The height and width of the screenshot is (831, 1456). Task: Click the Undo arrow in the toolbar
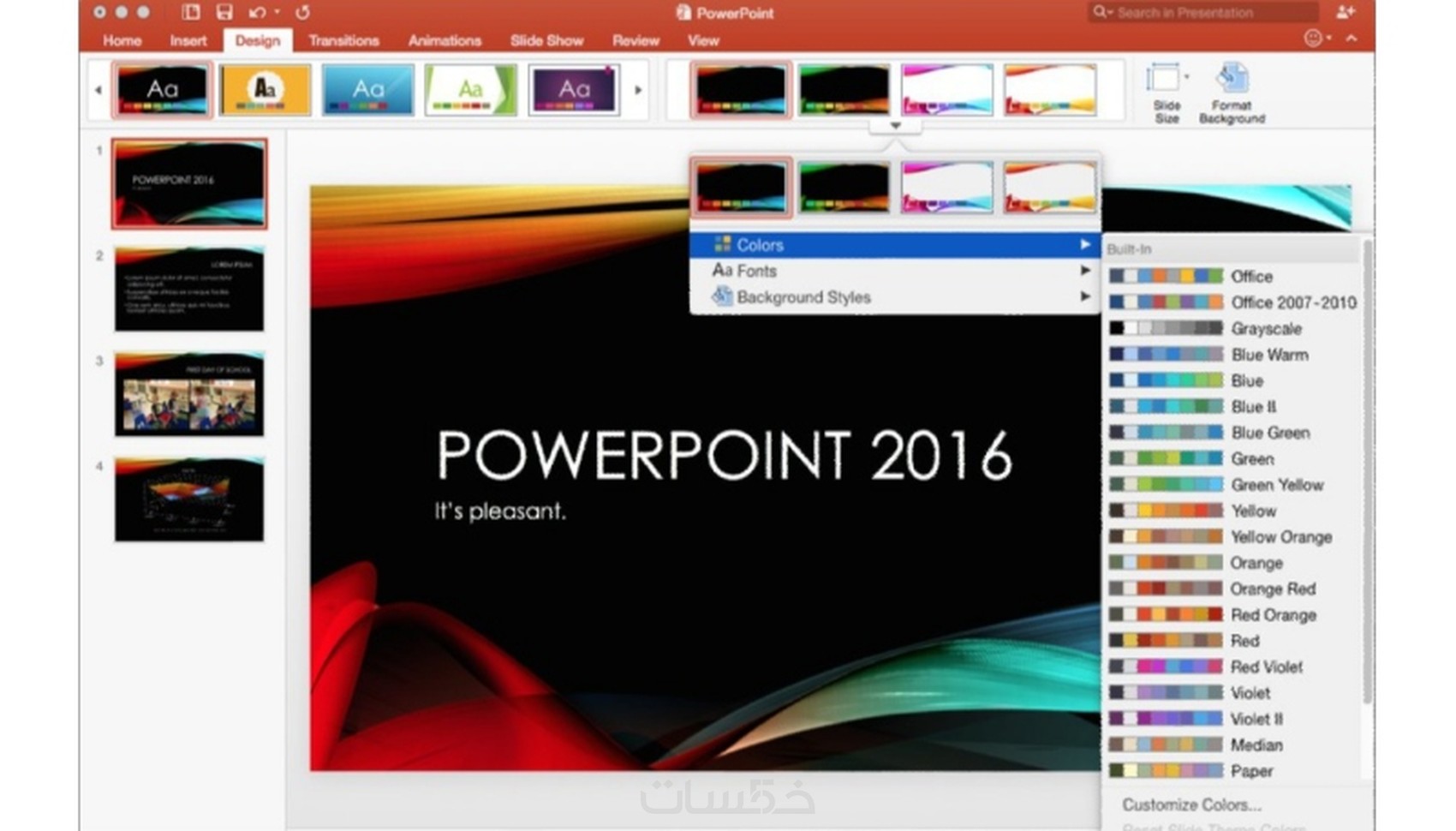[253, 12]
